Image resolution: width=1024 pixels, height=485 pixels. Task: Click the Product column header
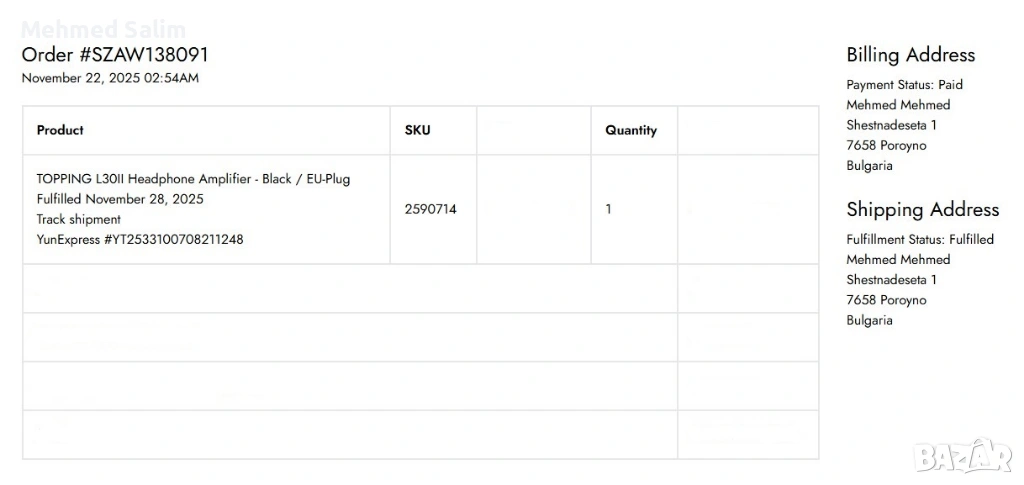click(60, 130)
